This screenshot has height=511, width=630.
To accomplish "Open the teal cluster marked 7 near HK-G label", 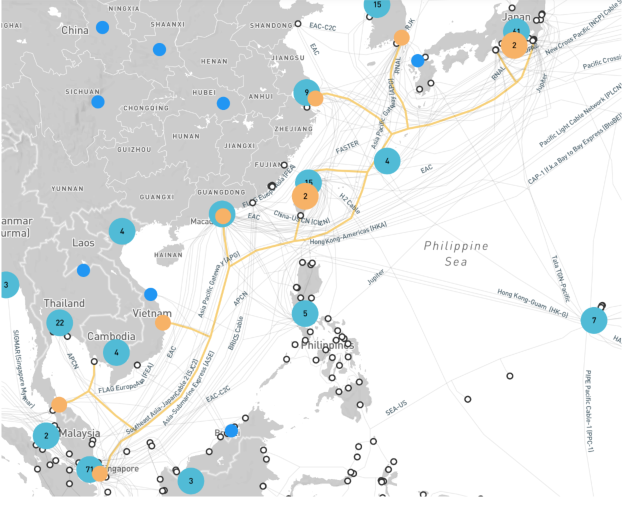I will 594,320.
